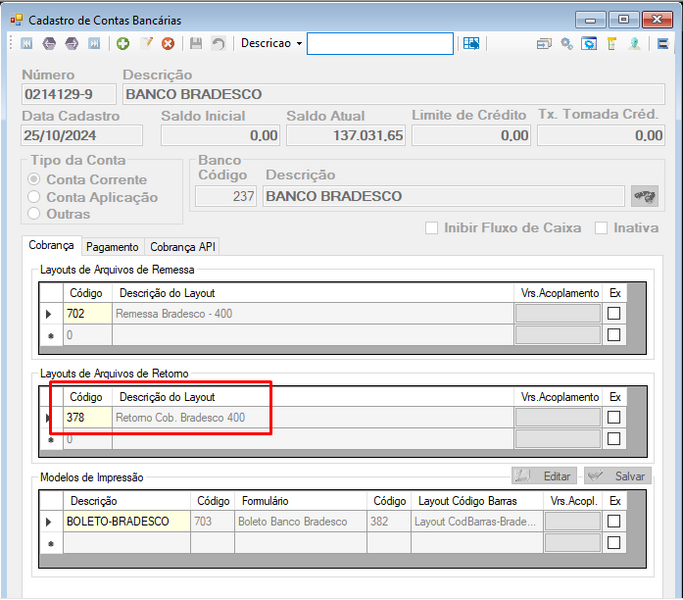
Task: Check Ex box in empty Remessa row
Action: point(614,335)
